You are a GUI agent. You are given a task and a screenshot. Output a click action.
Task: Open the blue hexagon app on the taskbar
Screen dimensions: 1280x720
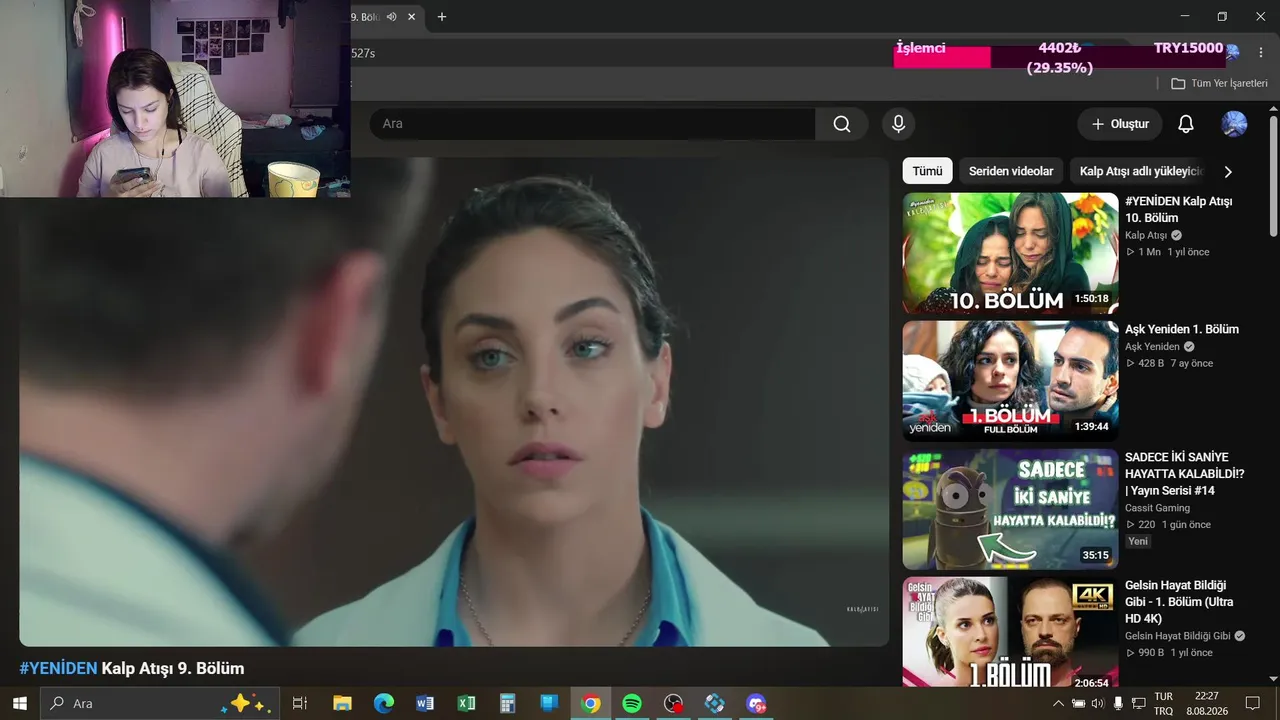point(715,703)
